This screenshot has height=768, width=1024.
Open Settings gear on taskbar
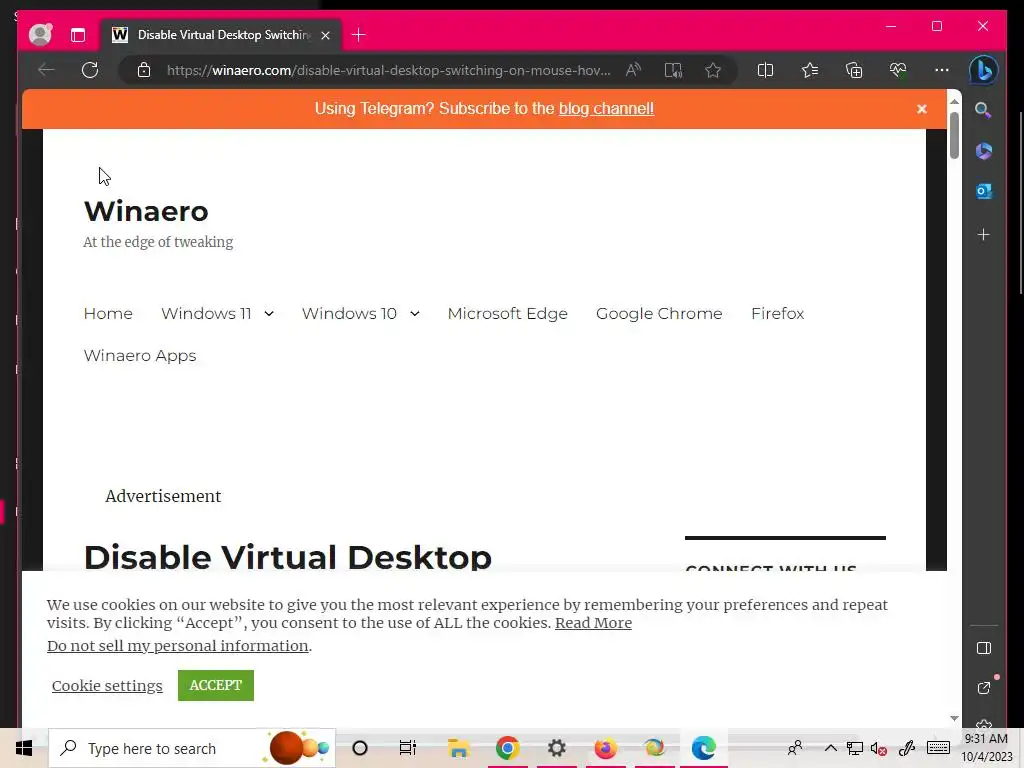[556, 748]
